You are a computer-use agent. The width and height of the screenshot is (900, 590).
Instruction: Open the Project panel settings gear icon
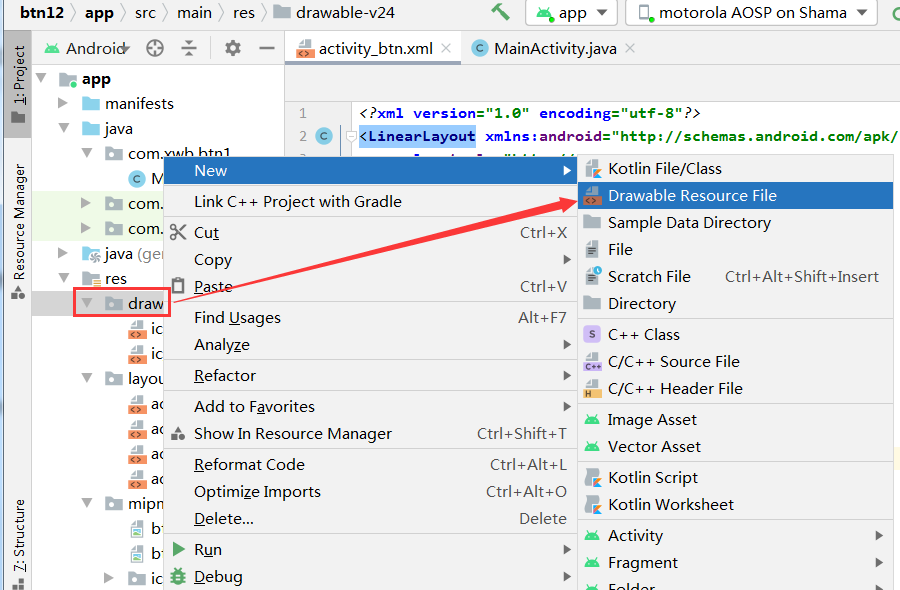click(x=230, y=46)
